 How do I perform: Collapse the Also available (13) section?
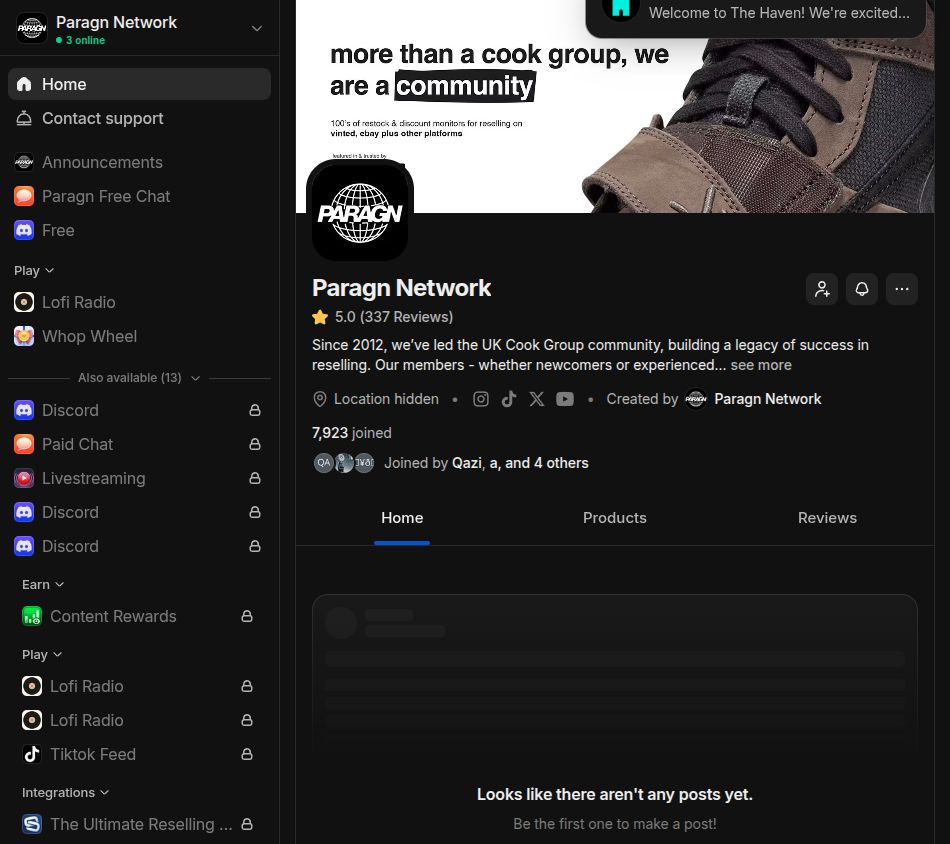139,377
